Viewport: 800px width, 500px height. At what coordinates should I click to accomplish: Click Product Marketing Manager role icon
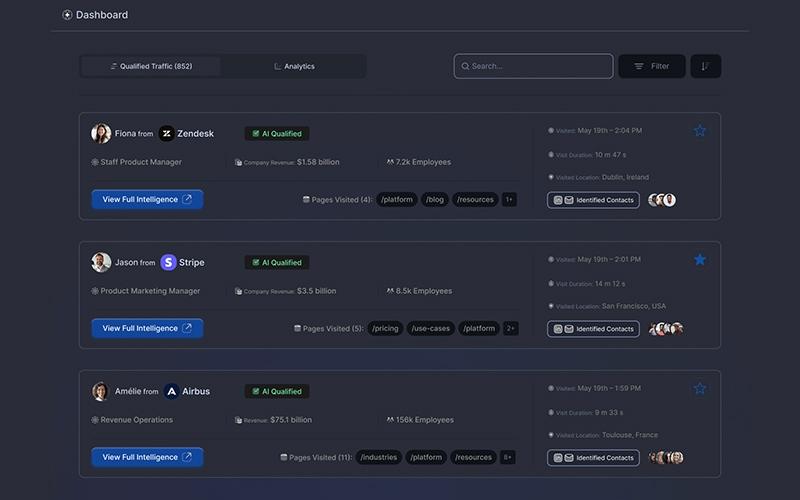coord(95,291)
